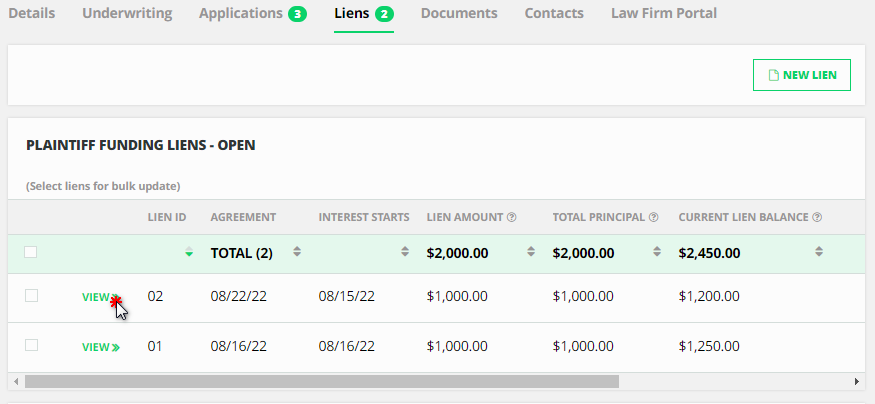This screenshot has width=875, height=404.
Task: Sort by Lien Amount column arrows
Action: (x=530, y=252)
